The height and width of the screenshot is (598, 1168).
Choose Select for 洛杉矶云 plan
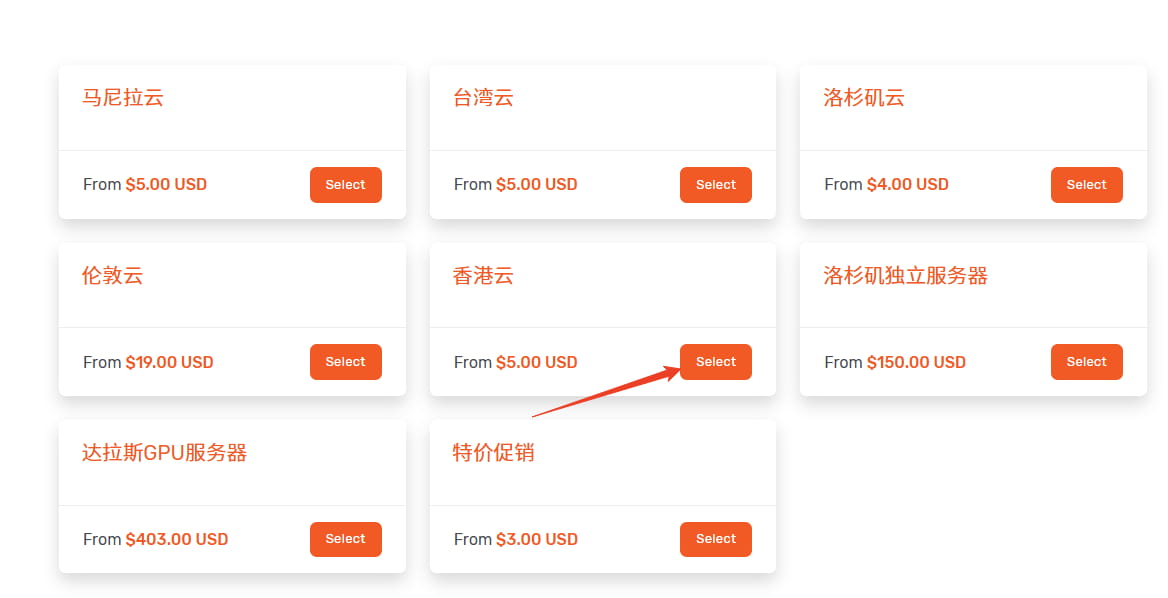[x=1086, y=185]
